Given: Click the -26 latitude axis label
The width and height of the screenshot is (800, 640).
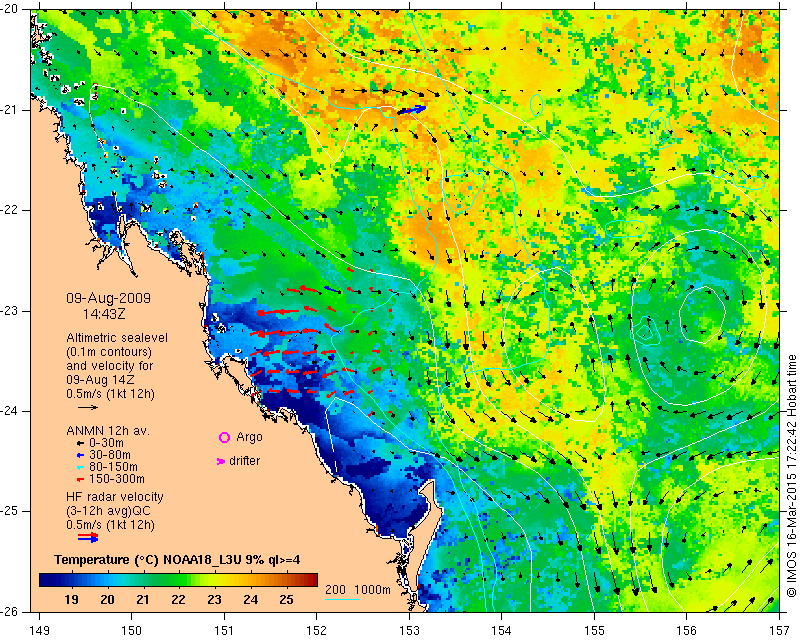Looking at the screenshot, I should (x=10, y=612).
